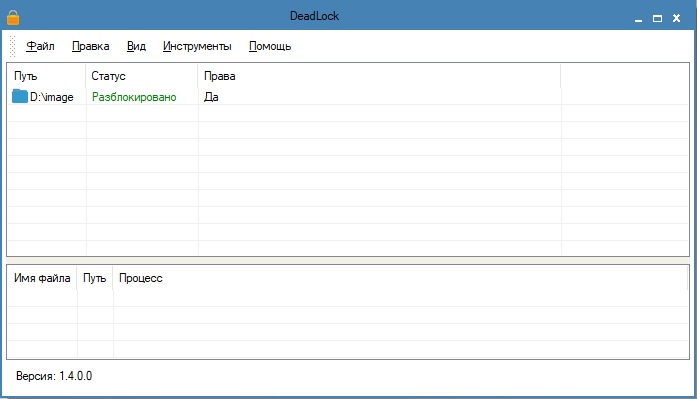The image size is (697, 399).
Task: Click the DeadLock padlock icon in title bar
Action: [x=13, y=17]
